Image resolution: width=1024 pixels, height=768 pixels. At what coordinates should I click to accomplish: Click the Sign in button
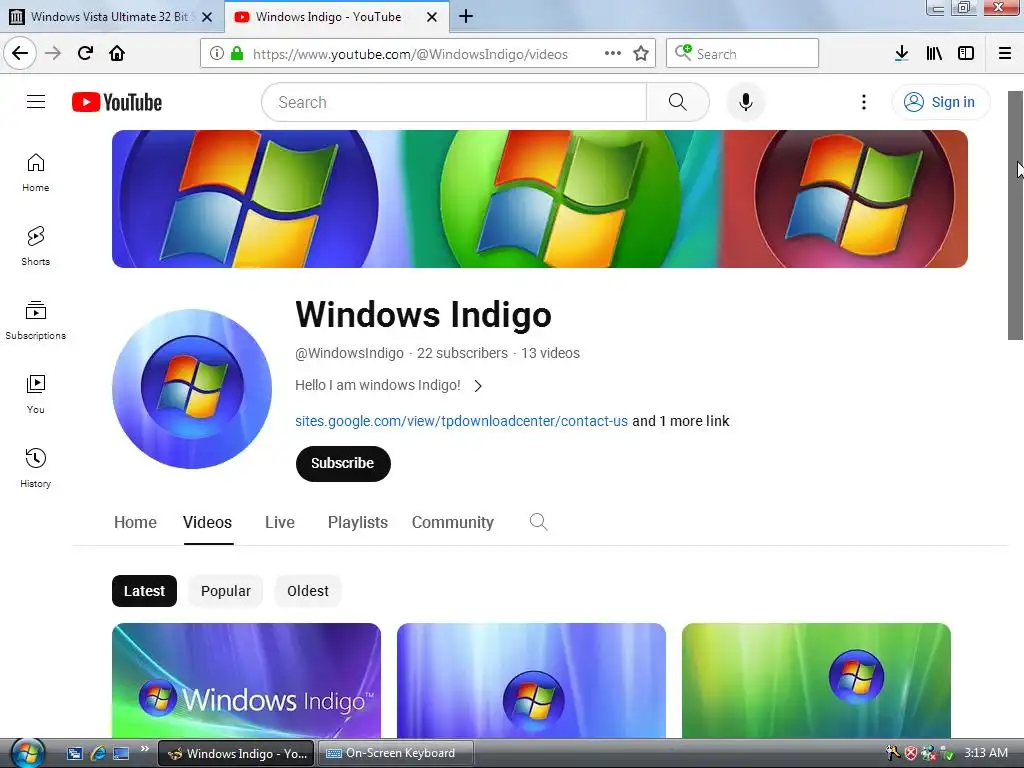(x=940, y=102)
